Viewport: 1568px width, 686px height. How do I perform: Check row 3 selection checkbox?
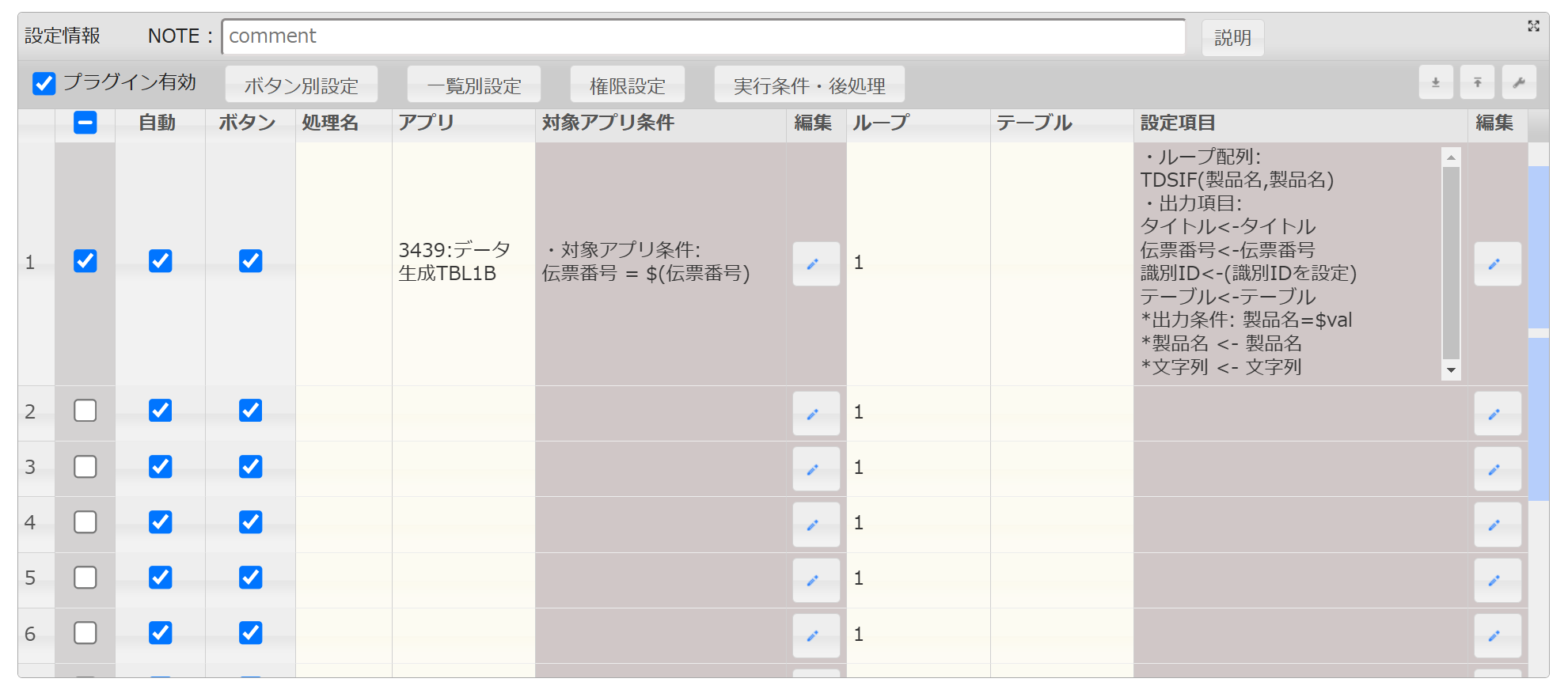[x=85, y=467]
